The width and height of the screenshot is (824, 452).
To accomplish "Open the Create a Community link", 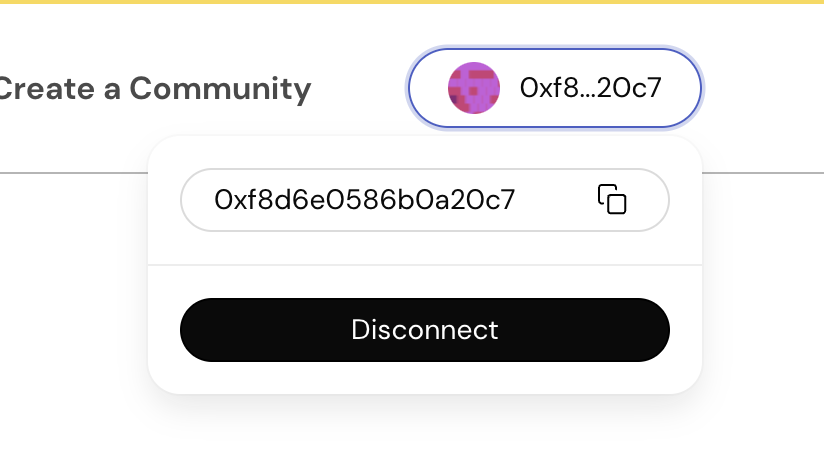I will (x=154, y=88).
